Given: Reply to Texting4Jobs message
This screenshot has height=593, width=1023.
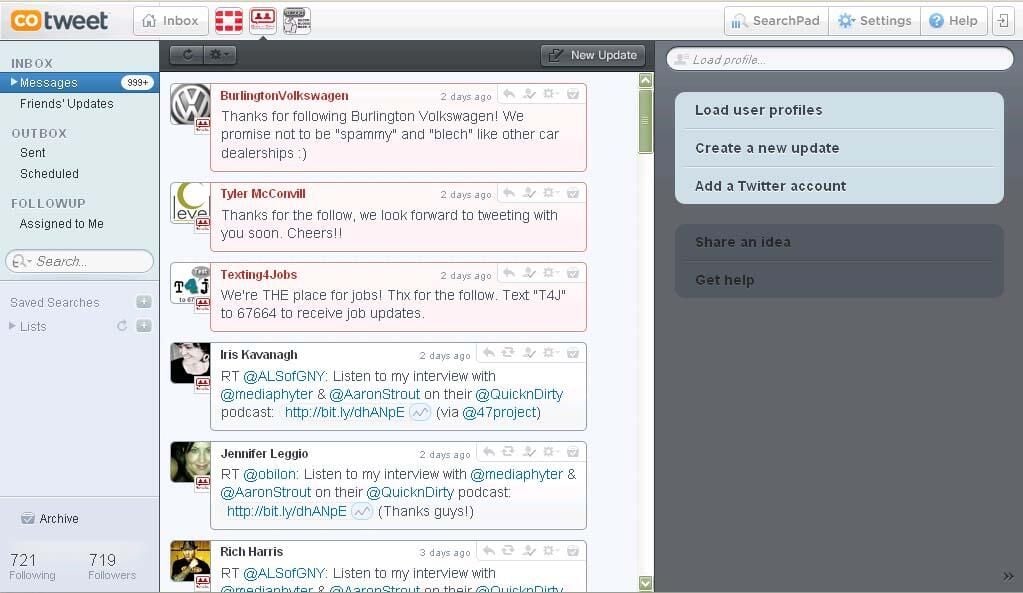Looking at the screenshot, I should [x=509, y=273].
